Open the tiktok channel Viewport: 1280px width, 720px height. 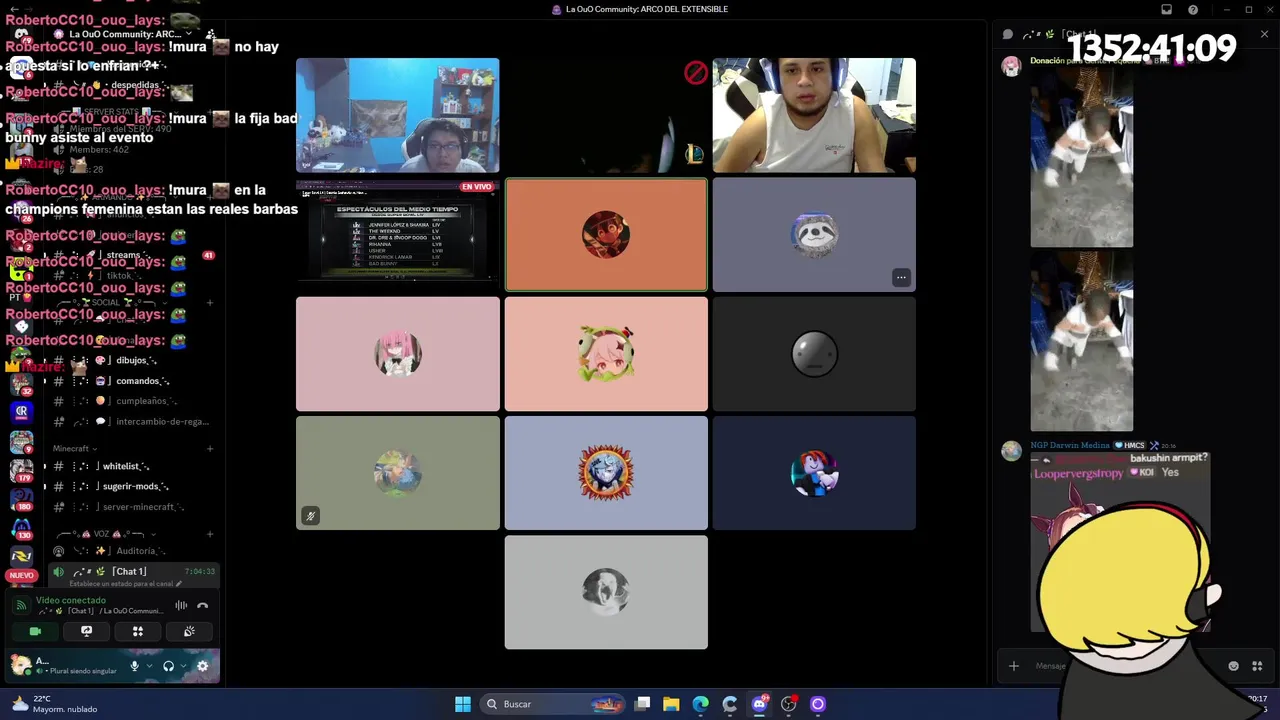(x=132, y=275)
